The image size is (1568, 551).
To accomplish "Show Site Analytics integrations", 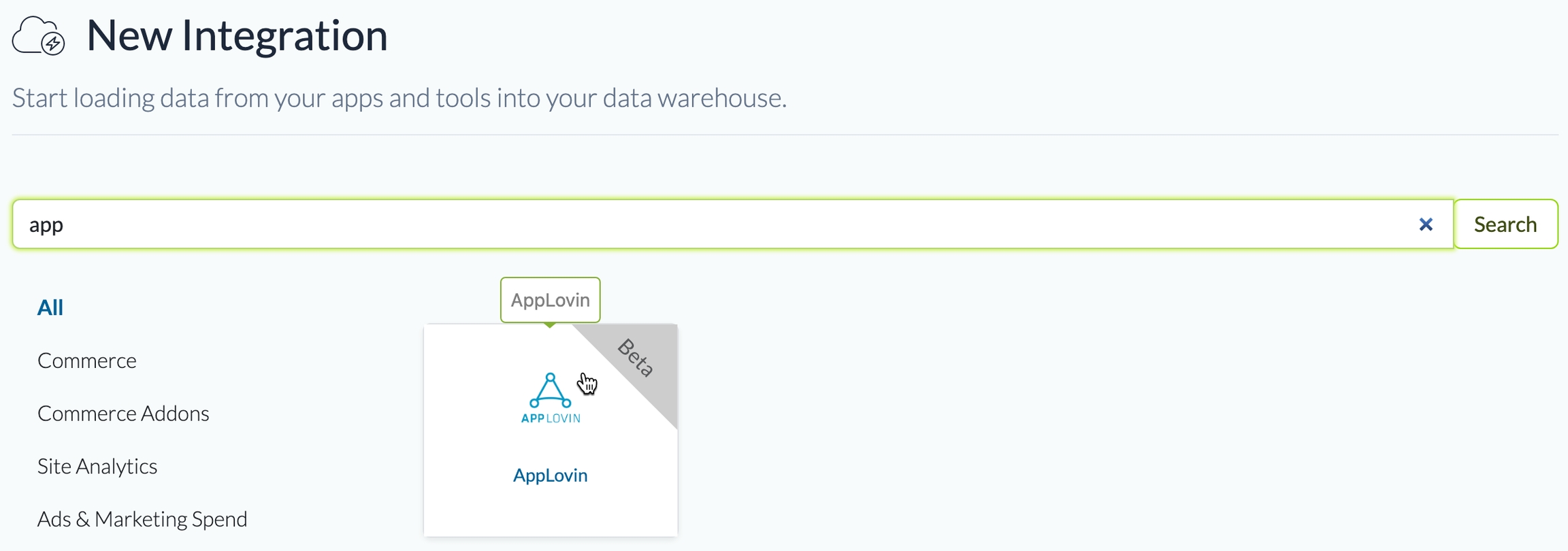I will pos(97,467).
